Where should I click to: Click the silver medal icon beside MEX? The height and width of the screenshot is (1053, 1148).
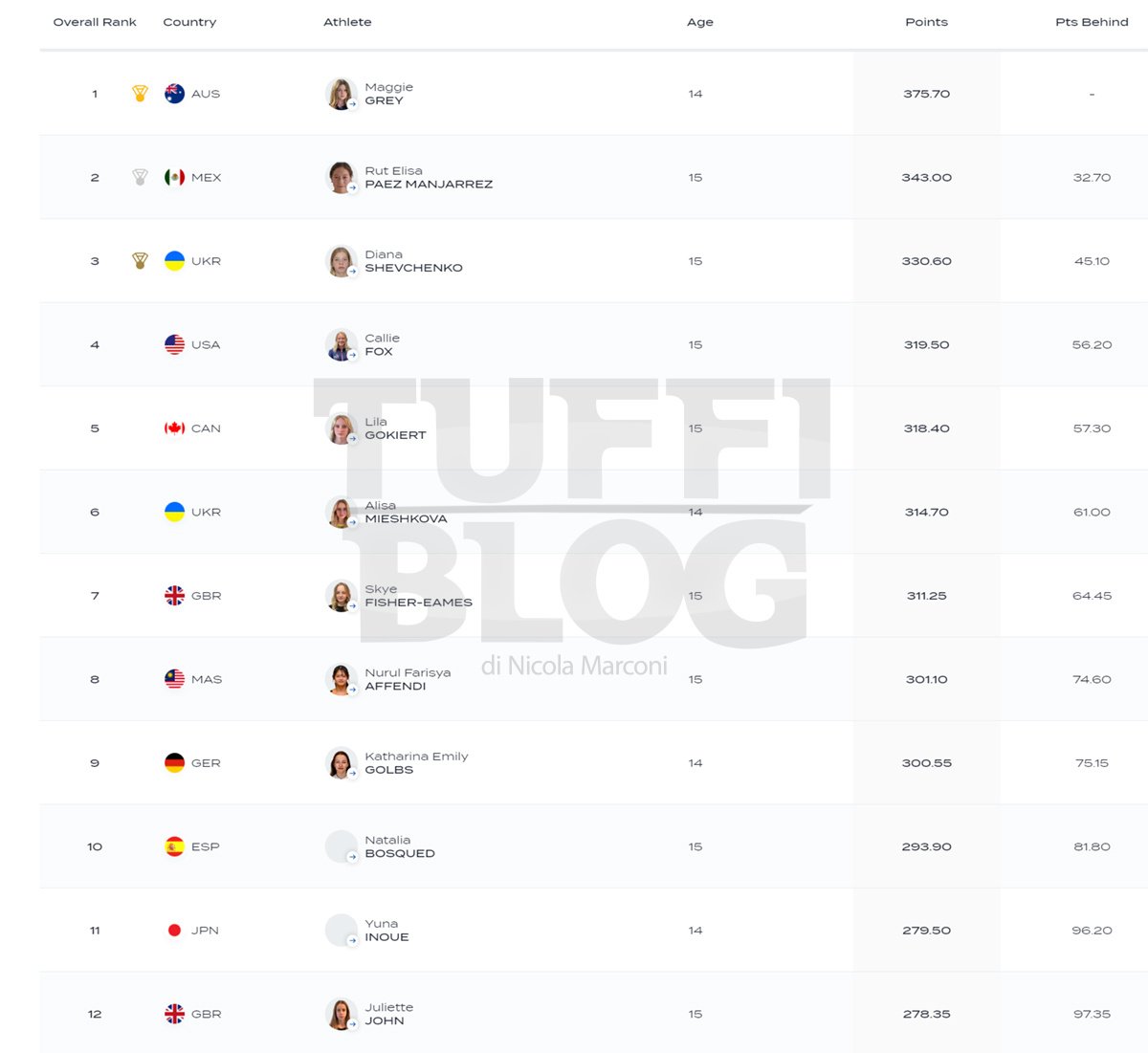pyautogui.click(x=140, y=177)
